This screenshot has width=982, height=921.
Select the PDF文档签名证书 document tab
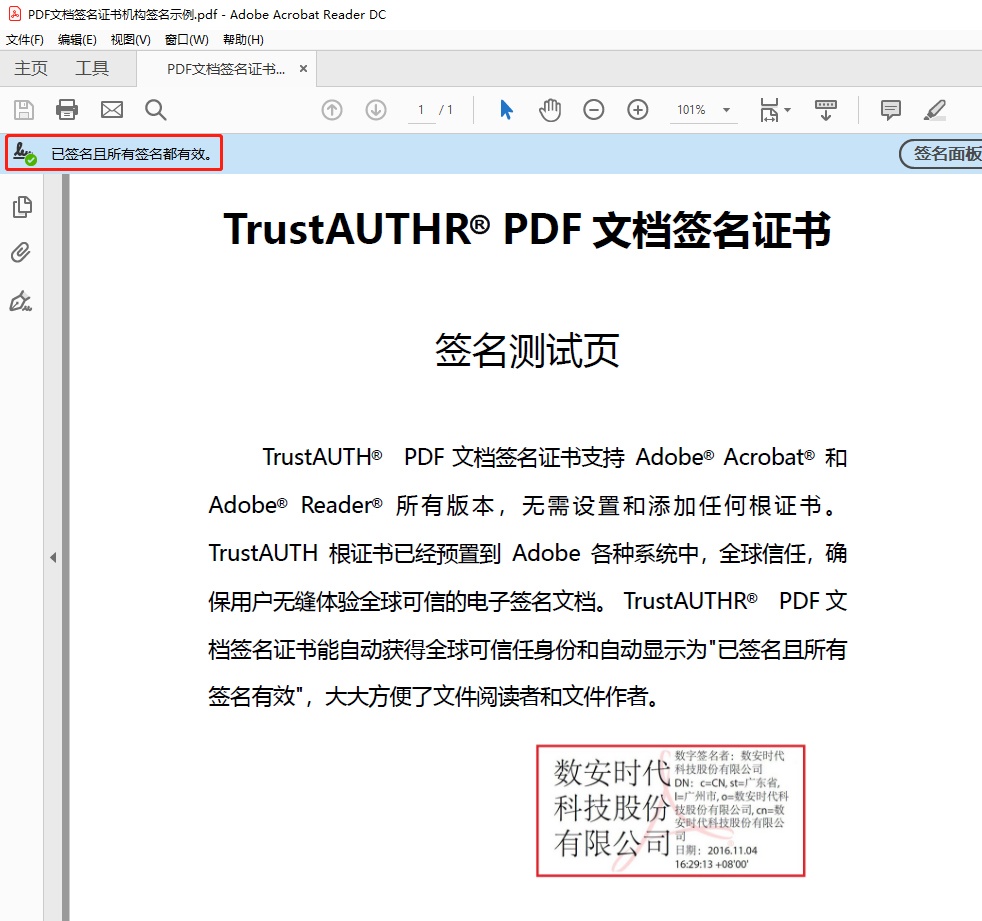tap(225, 69)
